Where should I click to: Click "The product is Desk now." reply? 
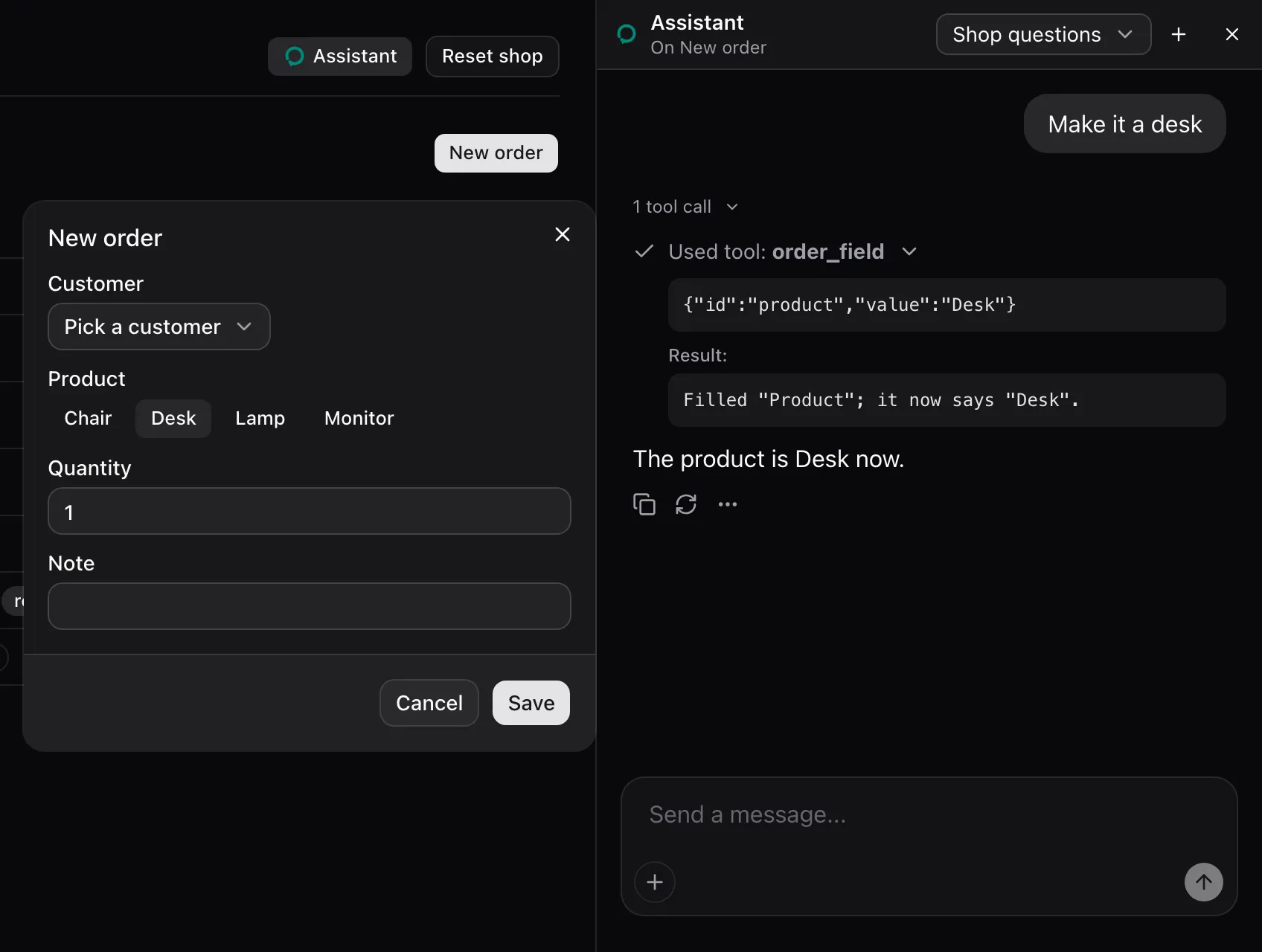pos(769,459)
